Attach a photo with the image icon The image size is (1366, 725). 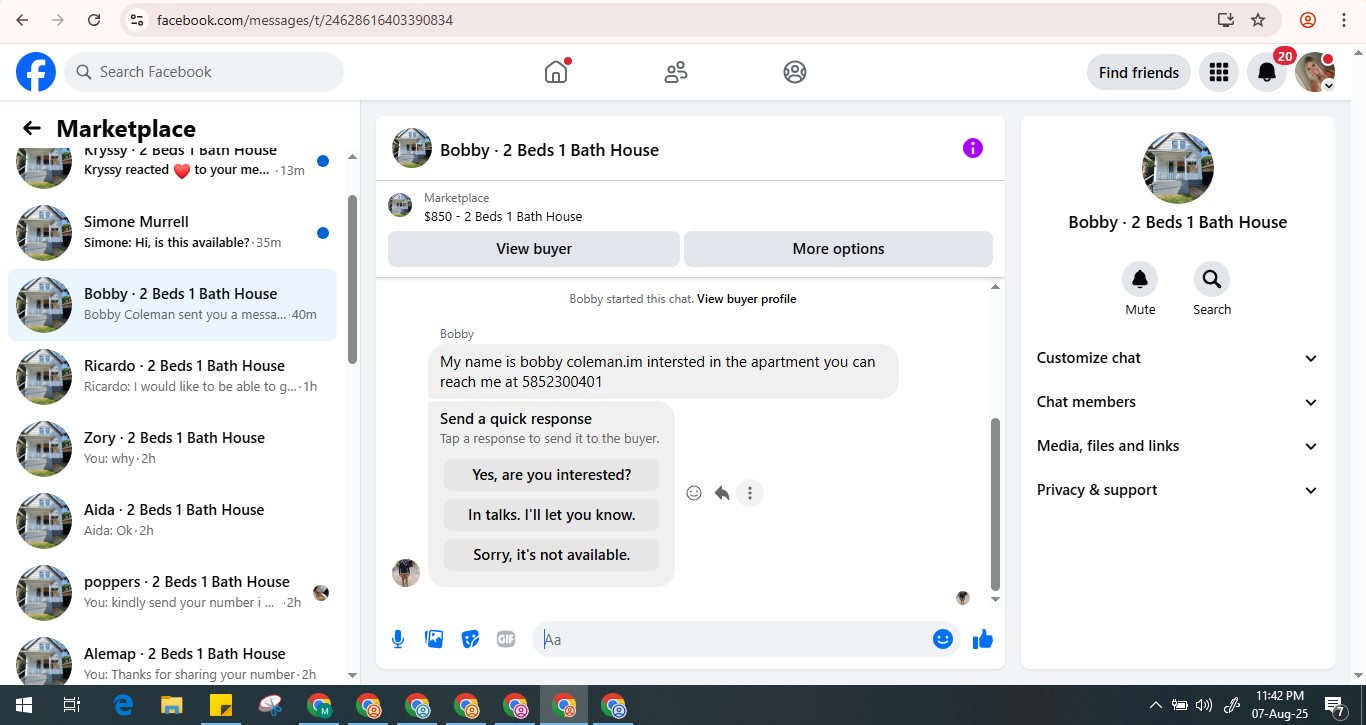coord(434,639)
